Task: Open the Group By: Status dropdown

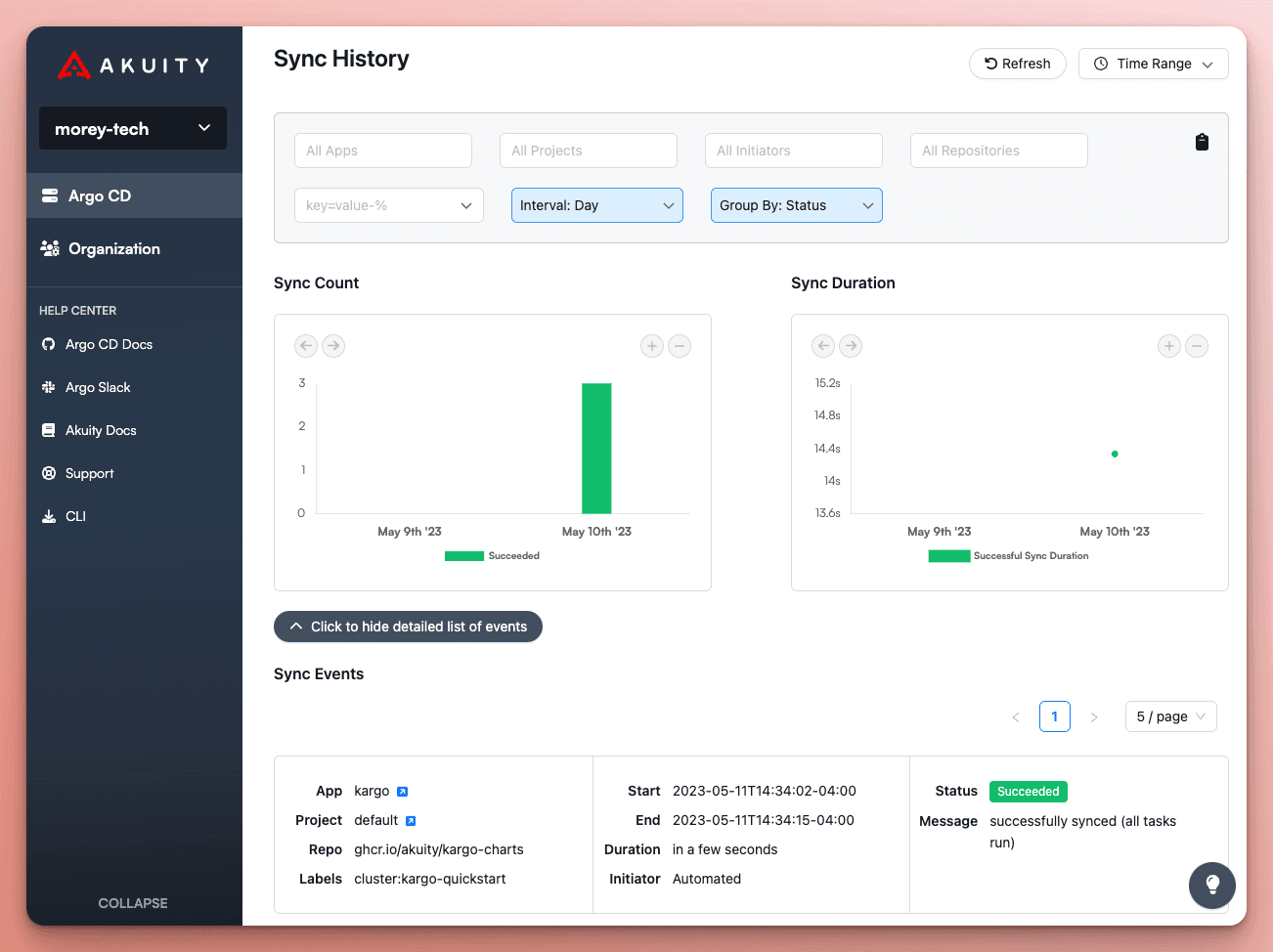Action: (796, 205)
